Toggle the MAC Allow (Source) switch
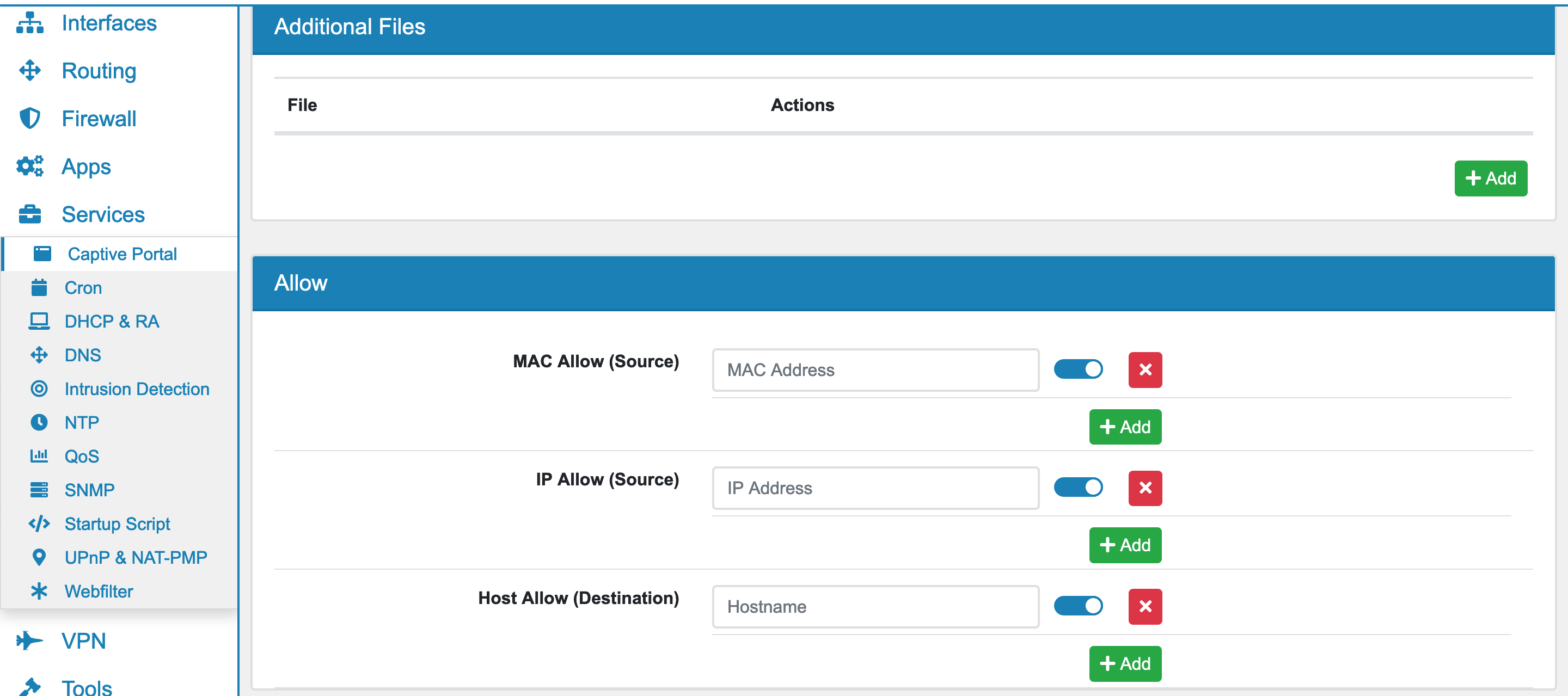The width and height of the screenshot is (1568, 696). click(1078, 369)
